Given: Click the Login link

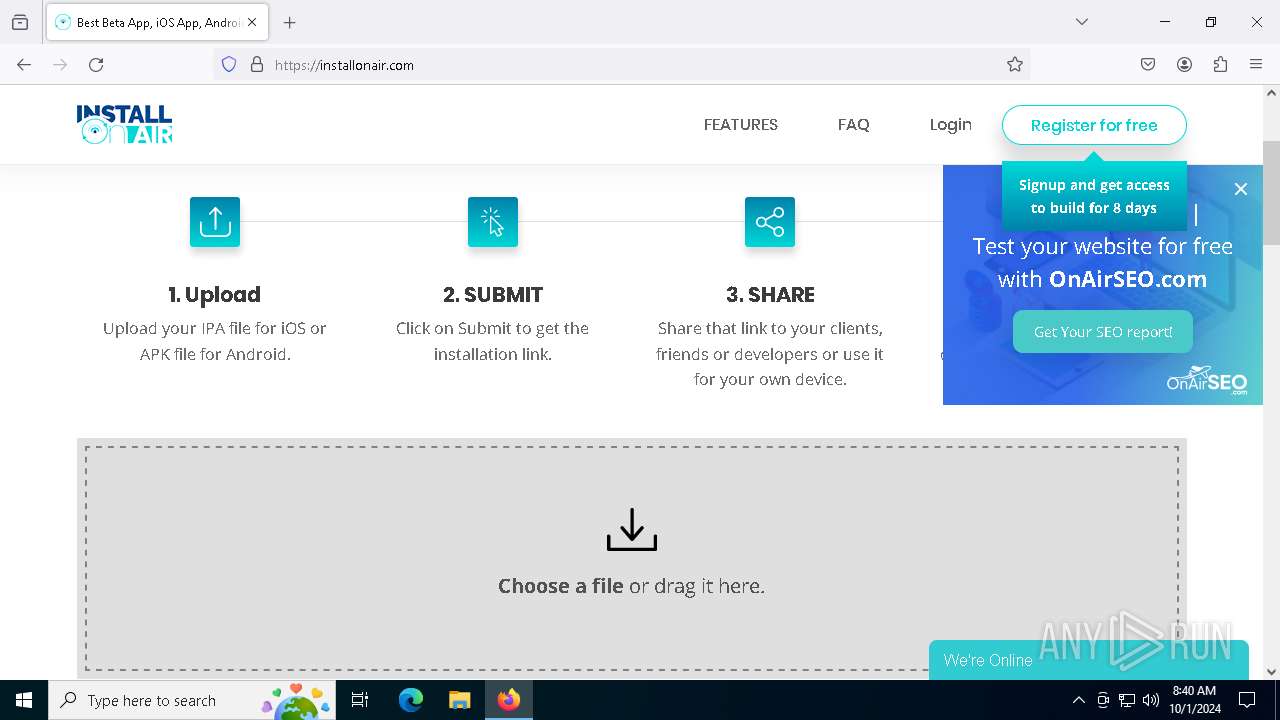Looking at the screenshot, I should point(951,125).
